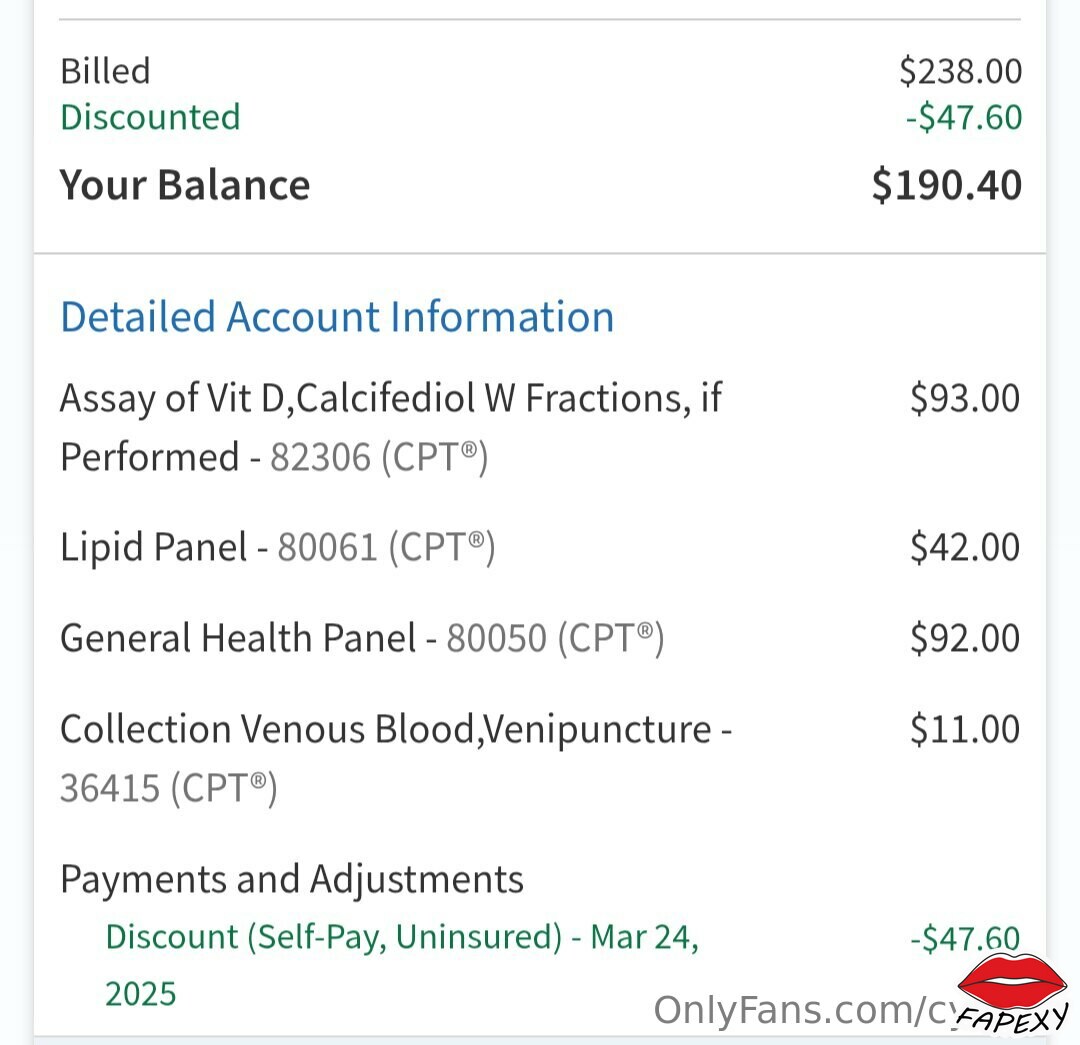Select Collection Venous Blood, Venipuncture item
Viewport: 1080px width, 1045px height.
(396, 758)
